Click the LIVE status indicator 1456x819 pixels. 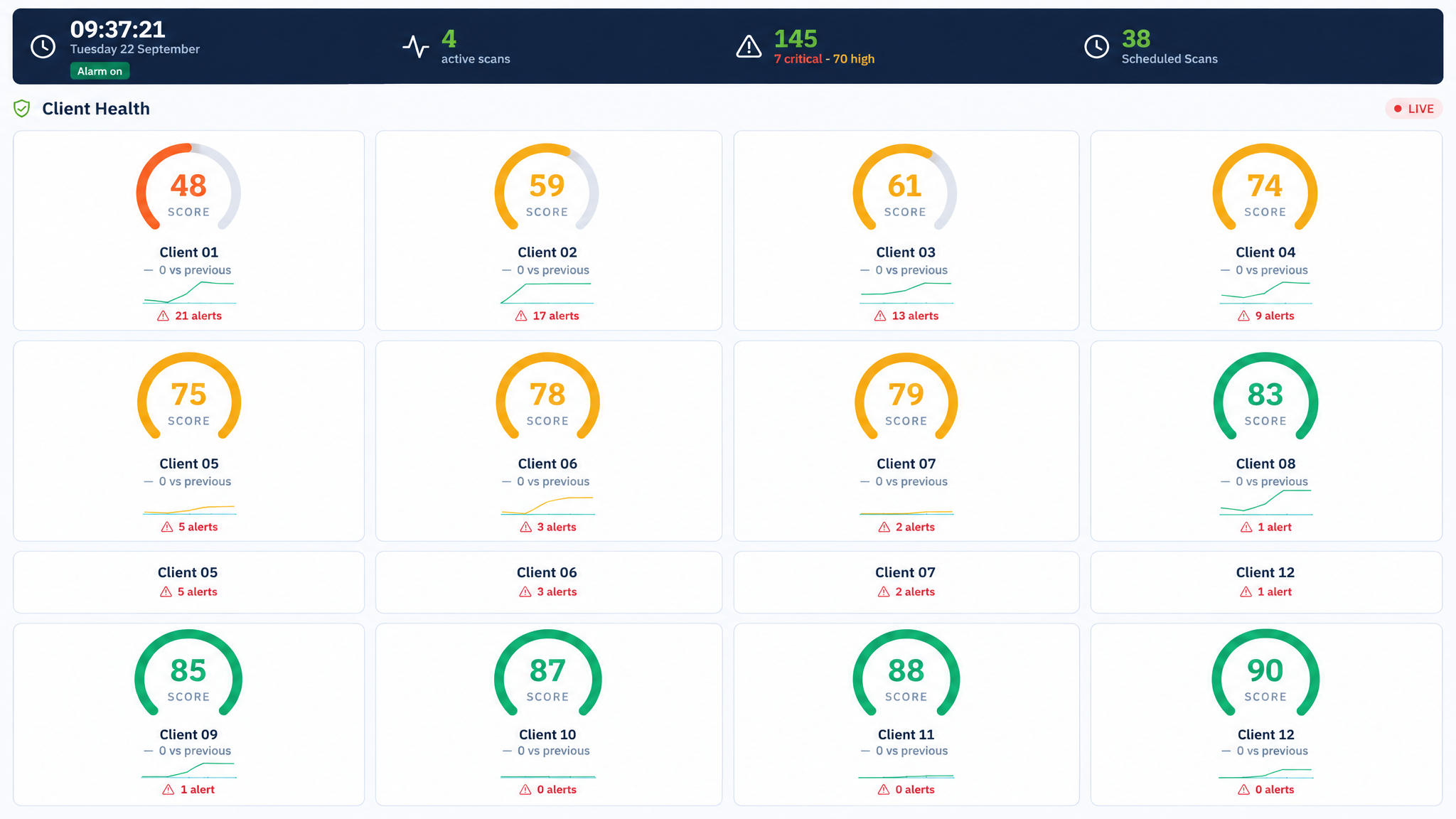coord(1413,109)
